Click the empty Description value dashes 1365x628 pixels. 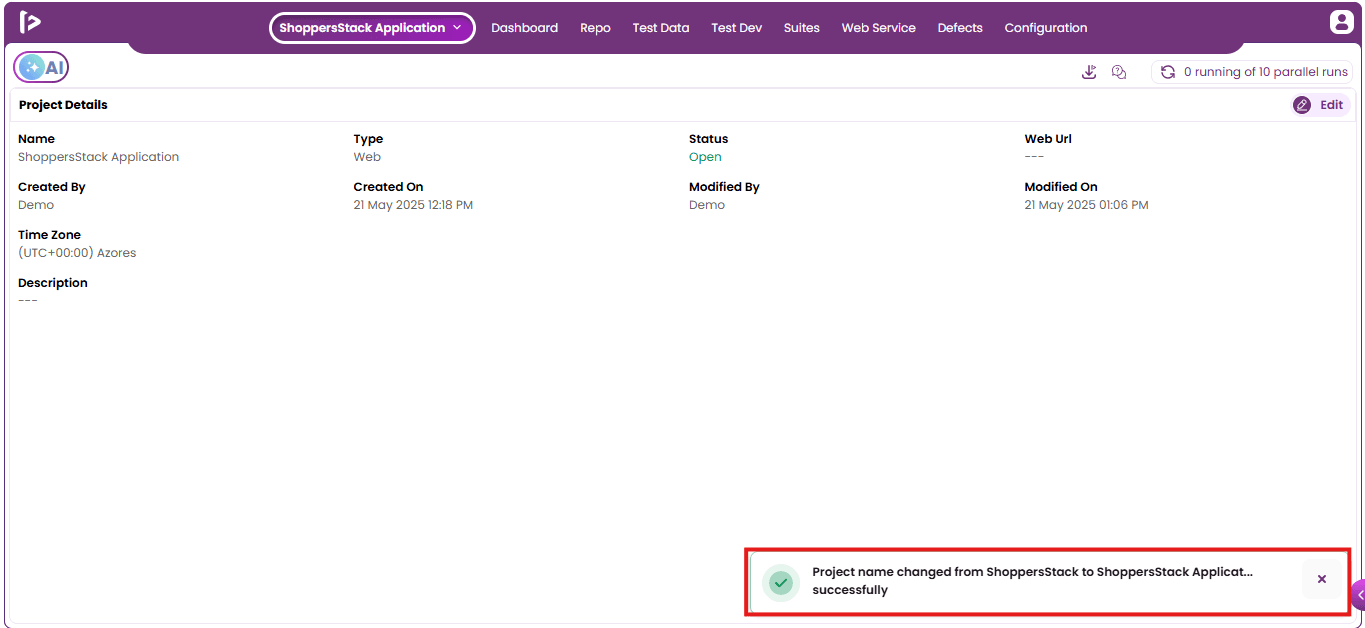[28, 301]
